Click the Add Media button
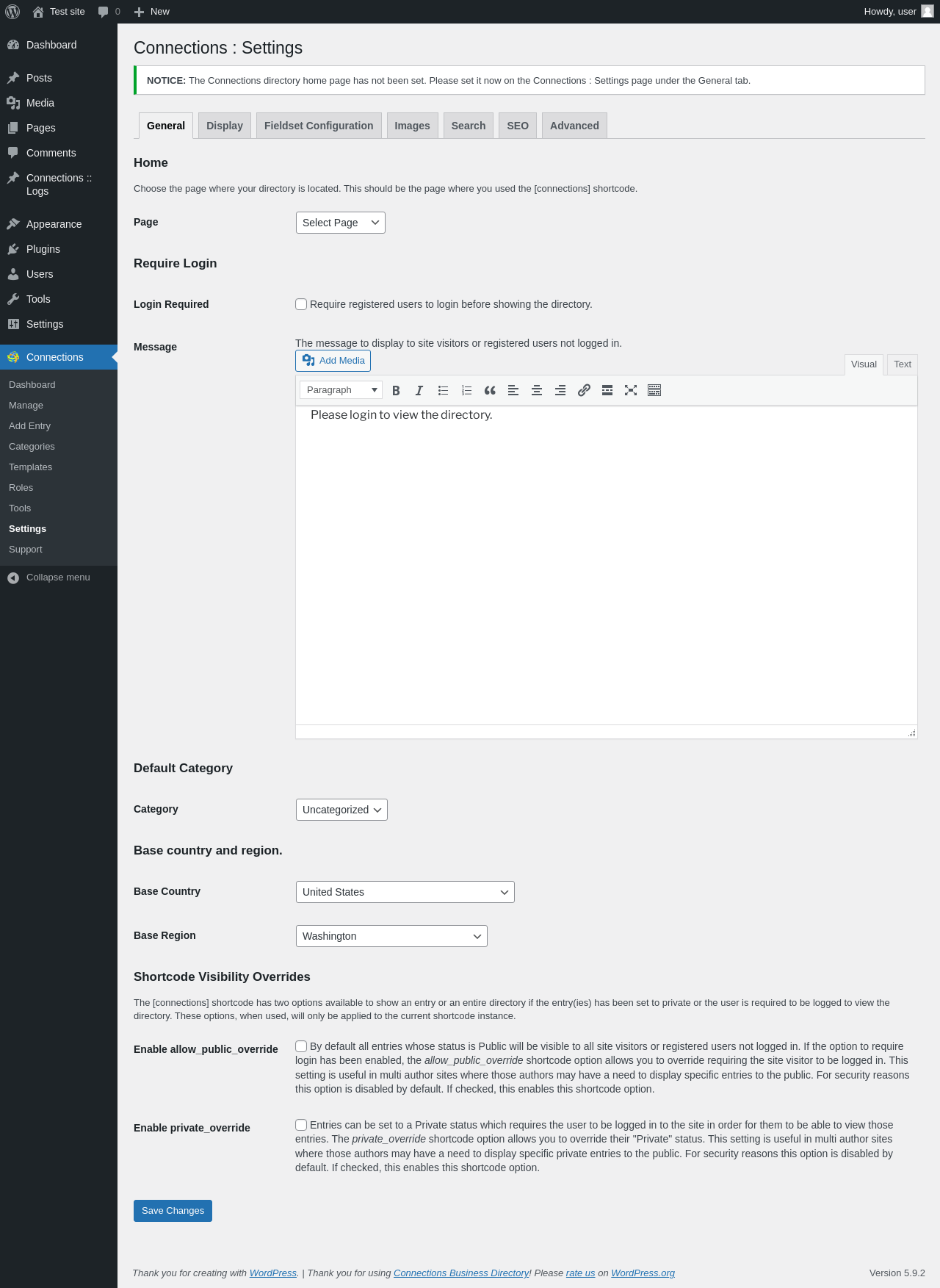 coord(333,361)
